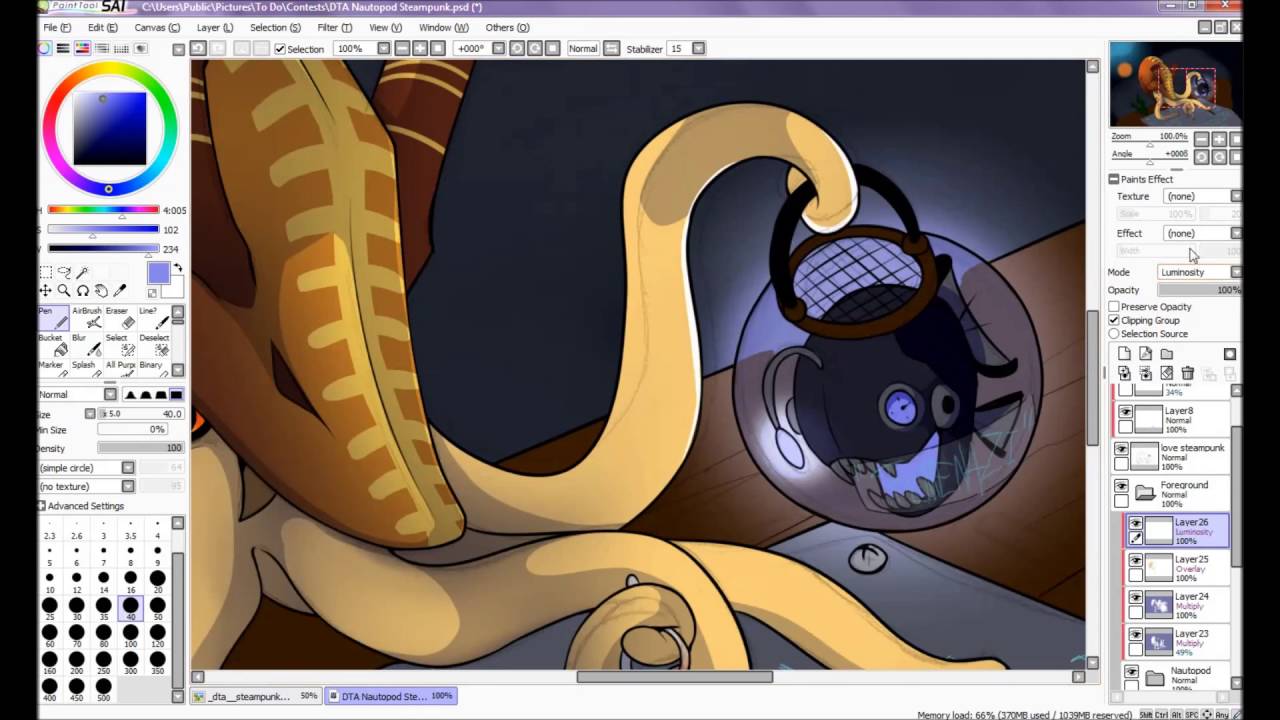Open the brush blending mode Normal dropdown
Screen dimensions: 1280x720
point(78,394)
